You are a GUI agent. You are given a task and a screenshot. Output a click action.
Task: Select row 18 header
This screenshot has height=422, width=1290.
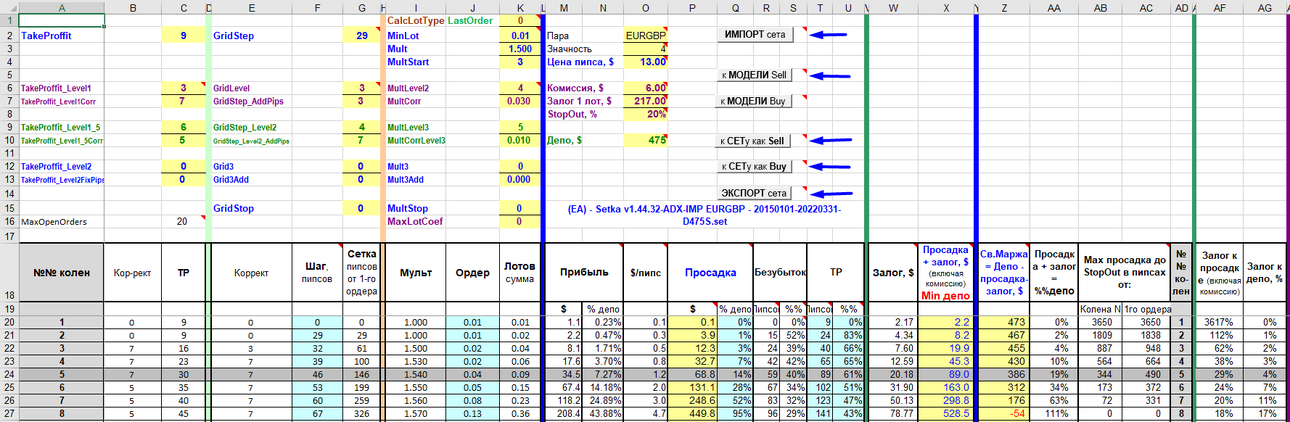pos(9,272)
